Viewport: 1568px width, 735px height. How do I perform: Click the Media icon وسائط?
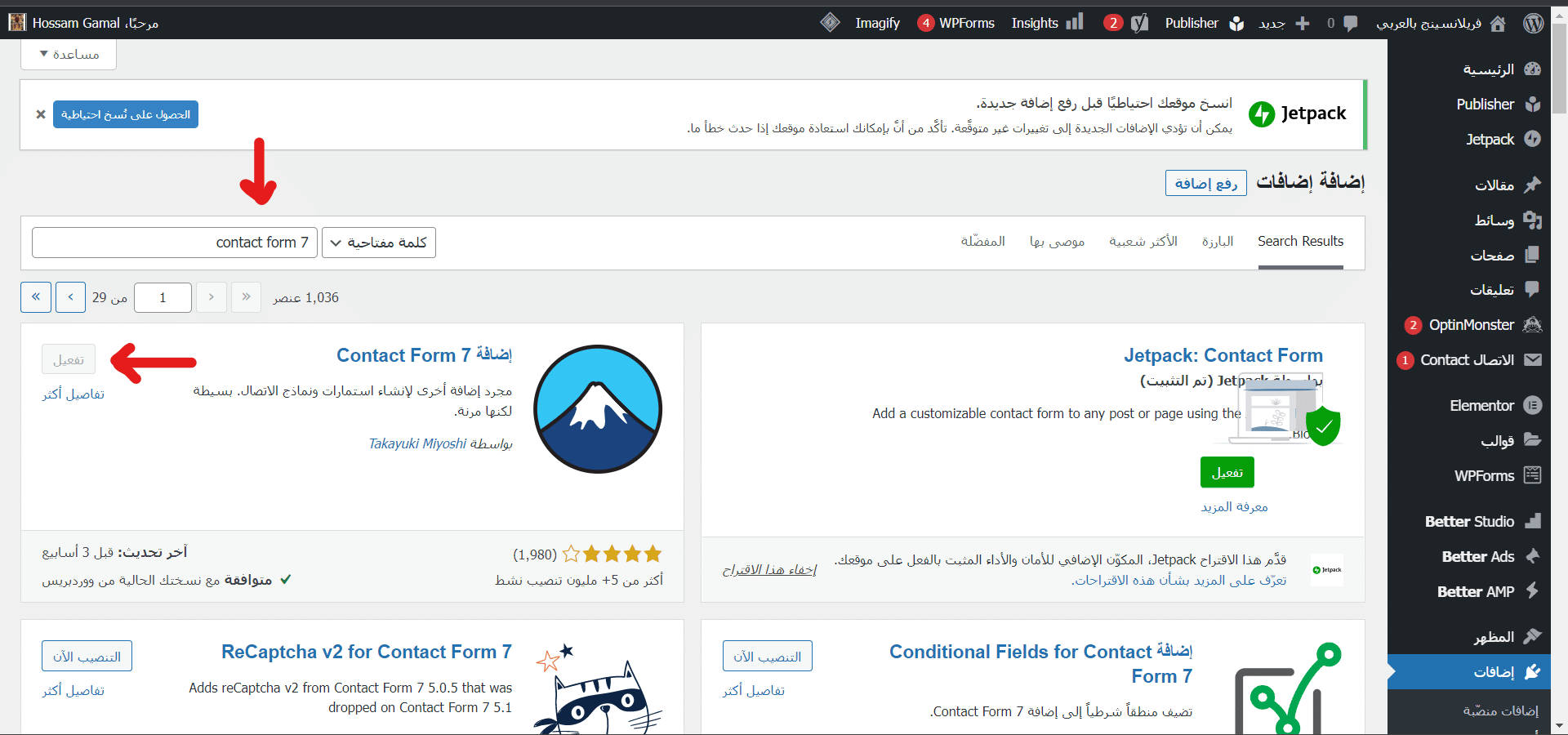click(x=1532, y=220)
